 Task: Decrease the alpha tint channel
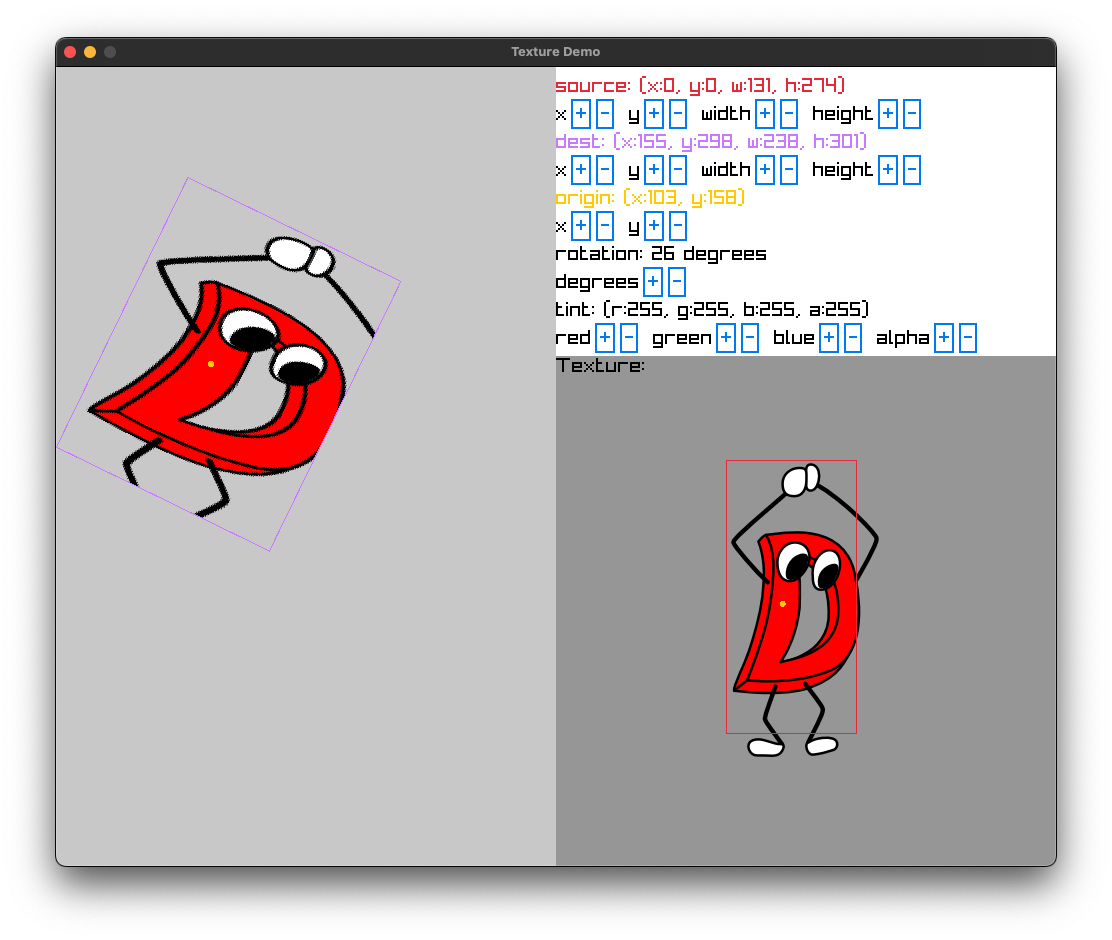[x=966, y=337]
